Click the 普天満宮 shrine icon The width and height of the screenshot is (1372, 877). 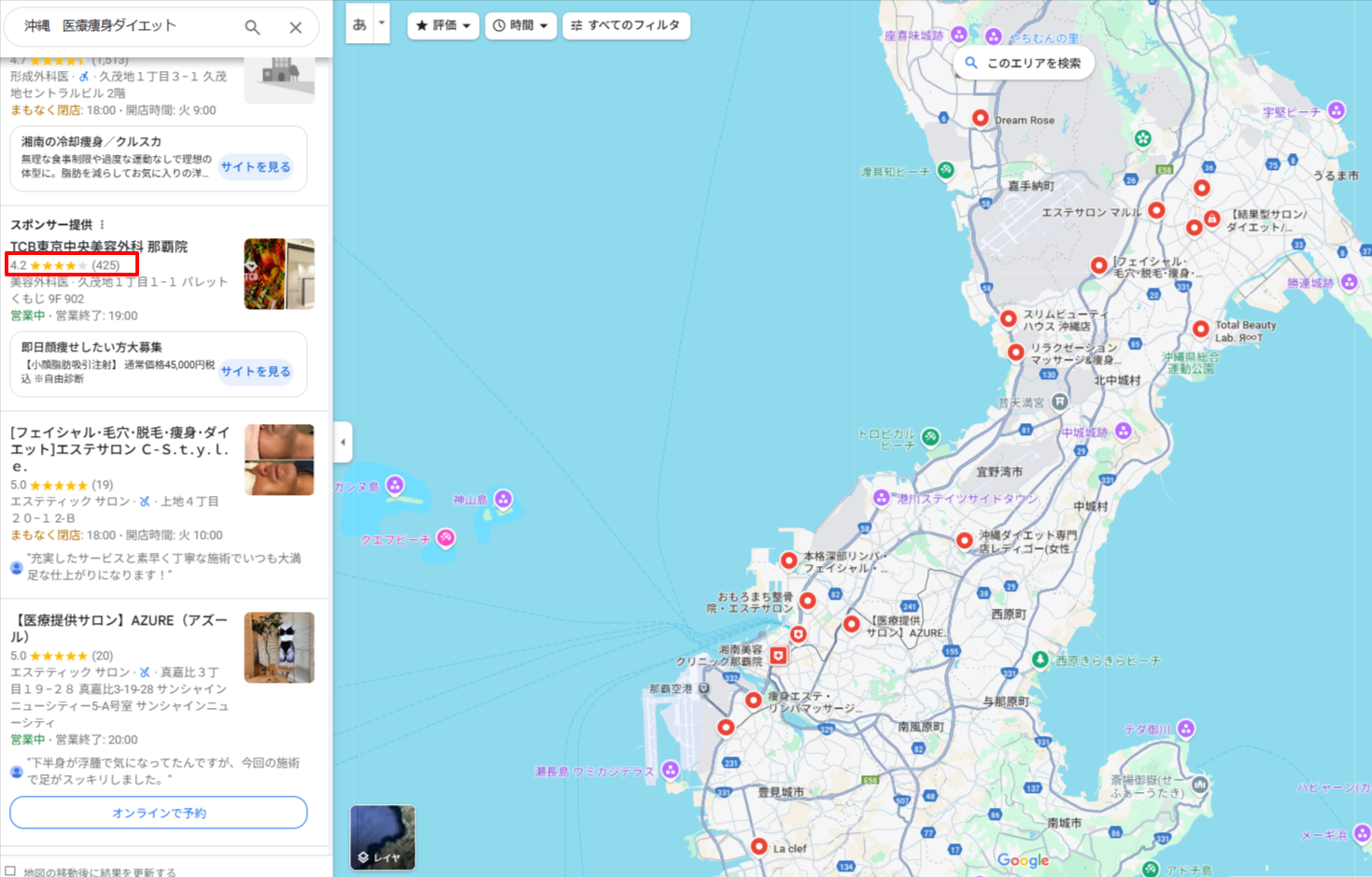1059,402
